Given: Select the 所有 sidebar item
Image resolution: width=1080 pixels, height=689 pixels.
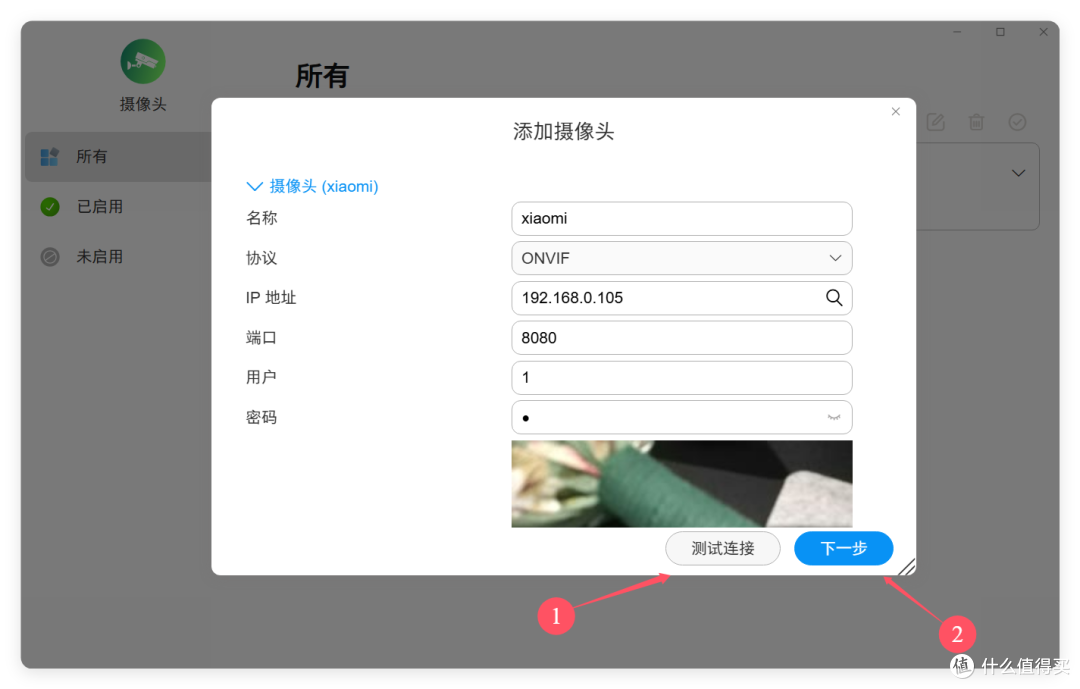Looking at the screenshot, I should coord(118,157).
